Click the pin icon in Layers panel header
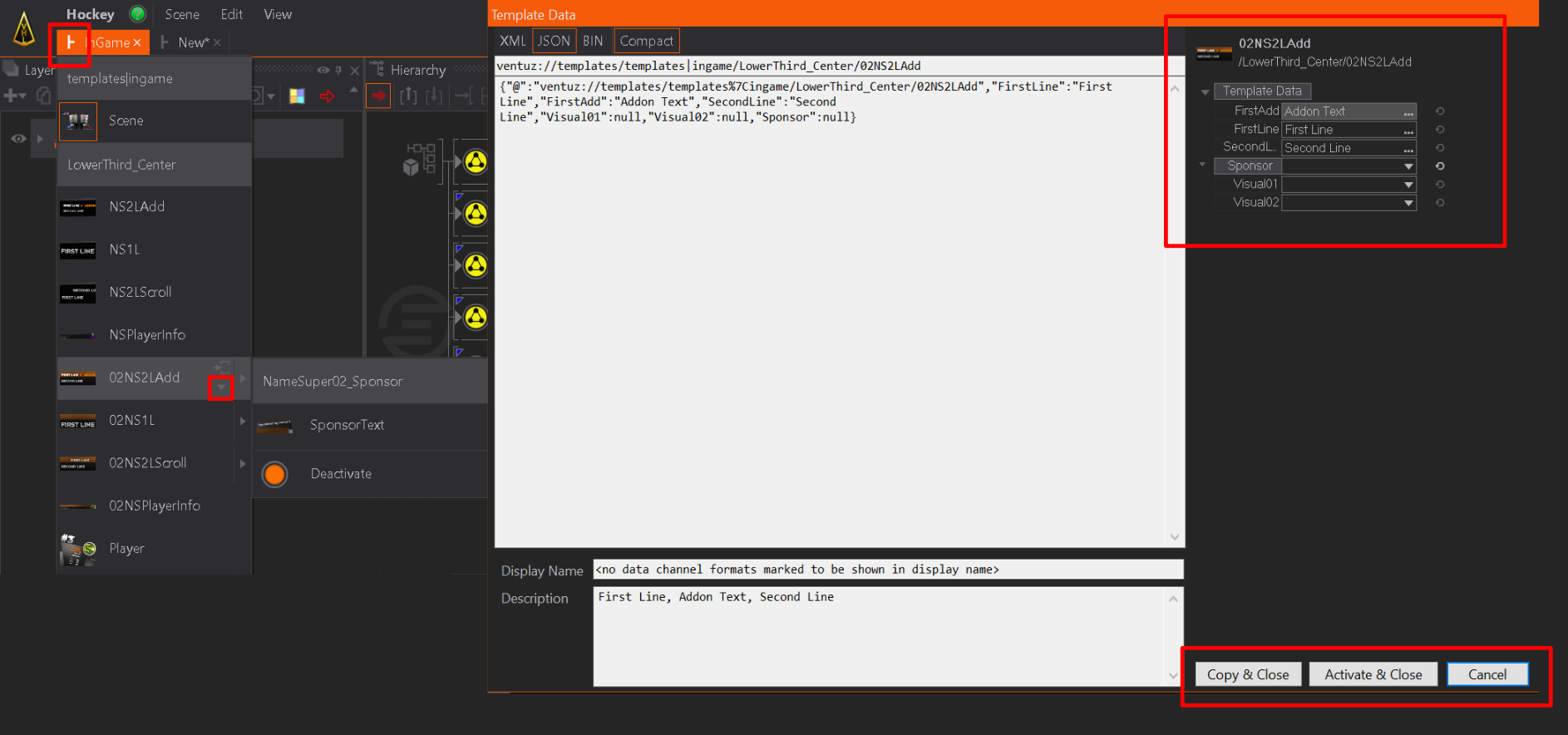This screenshot has height=735, width=1568. [338, 71]
